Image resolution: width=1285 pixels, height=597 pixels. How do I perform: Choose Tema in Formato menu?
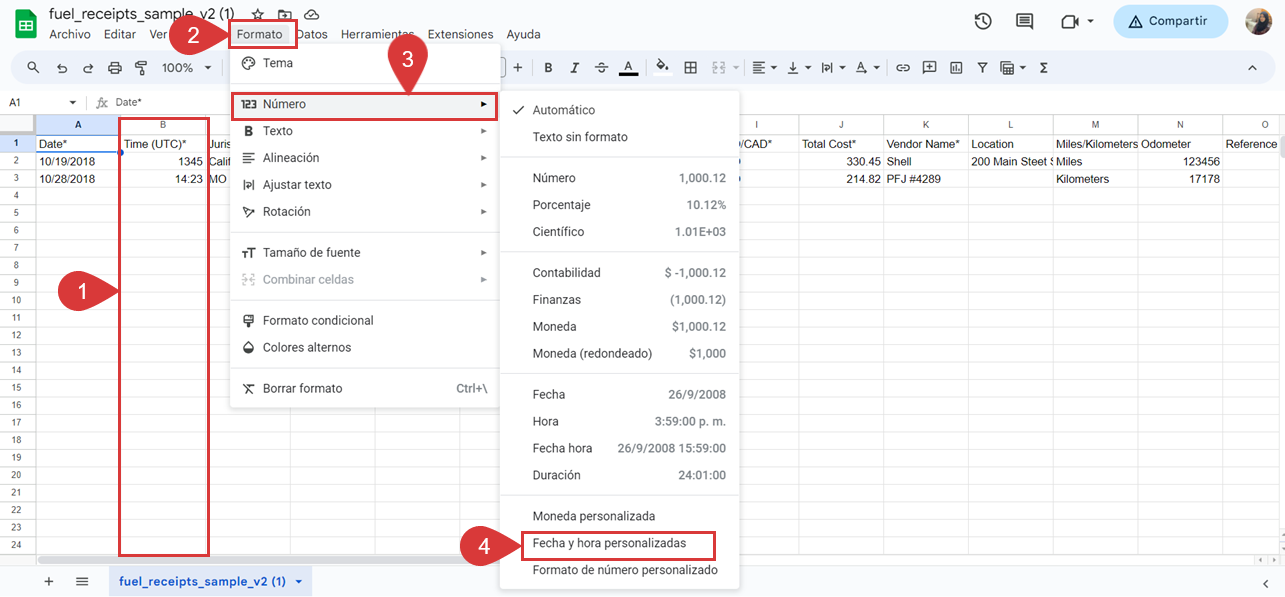coord(364,63)
